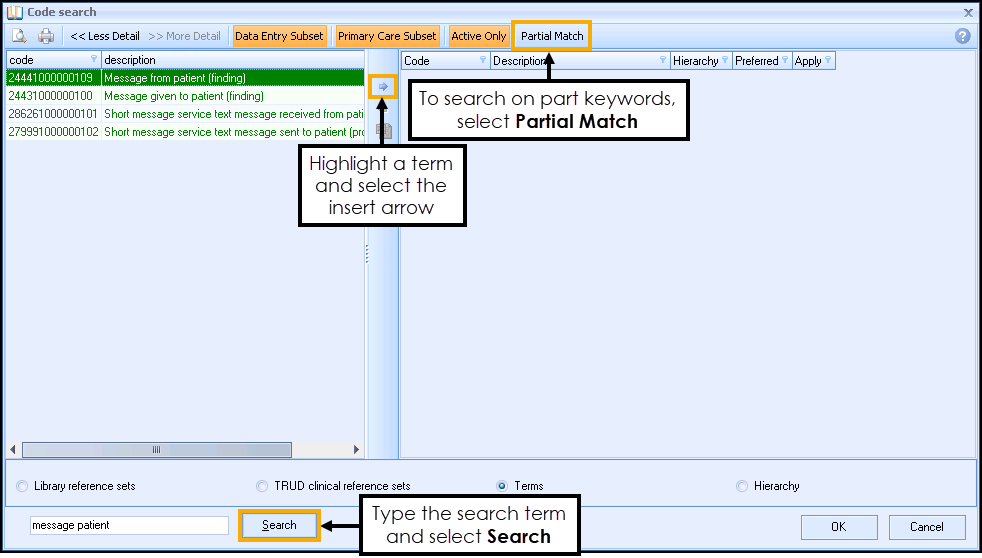This screenshot has height=558, width=982.
Task: Toggle the Active Only filter
Action: (x=478, y=36)
